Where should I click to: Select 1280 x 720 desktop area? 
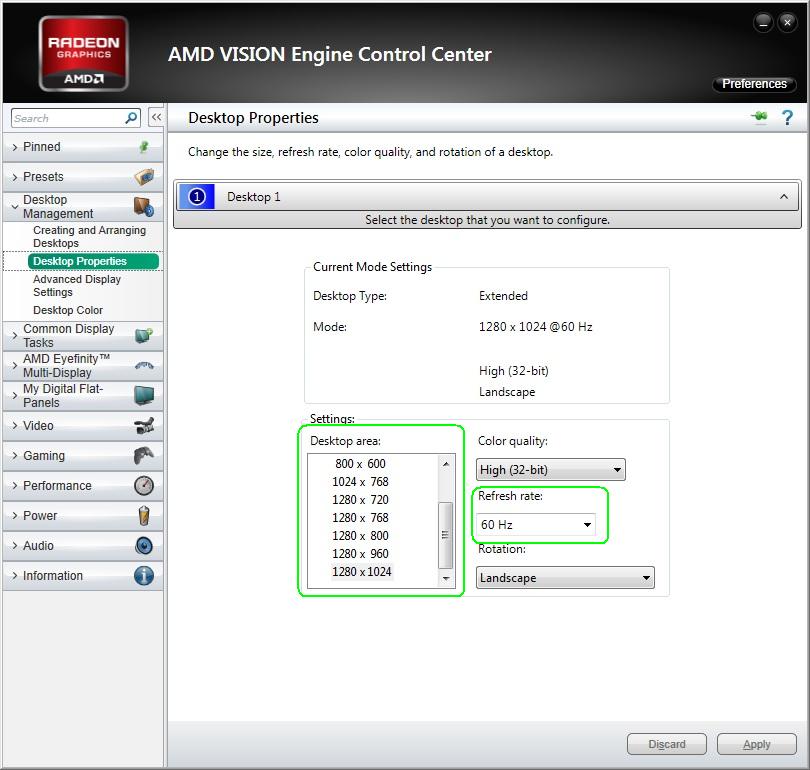[361, 500]
